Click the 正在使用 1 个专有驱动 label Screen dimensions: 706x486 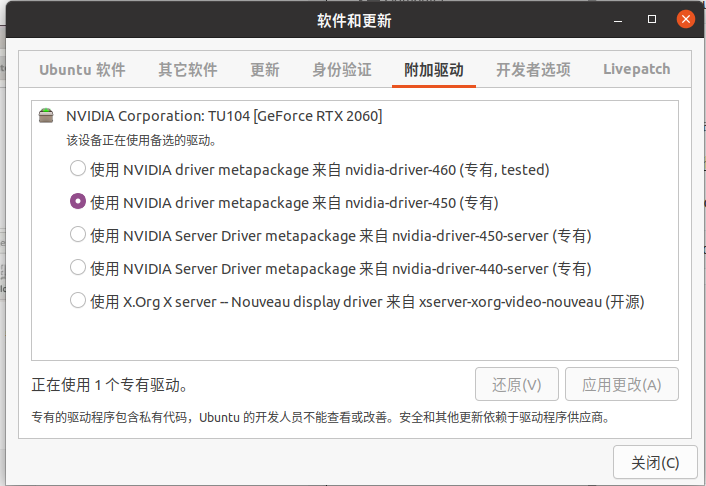pyautogui.click(x=110, y=385)
